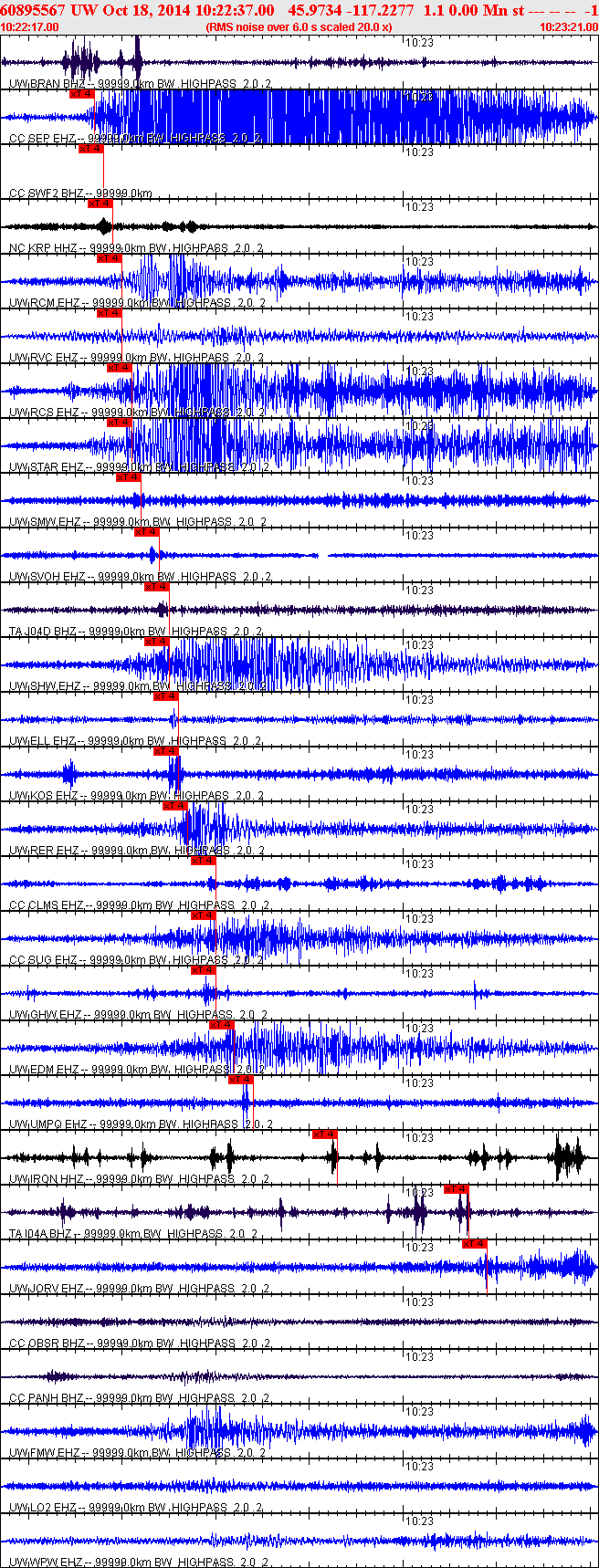Click the red pick flag on UW RER trace

point(175,806)
